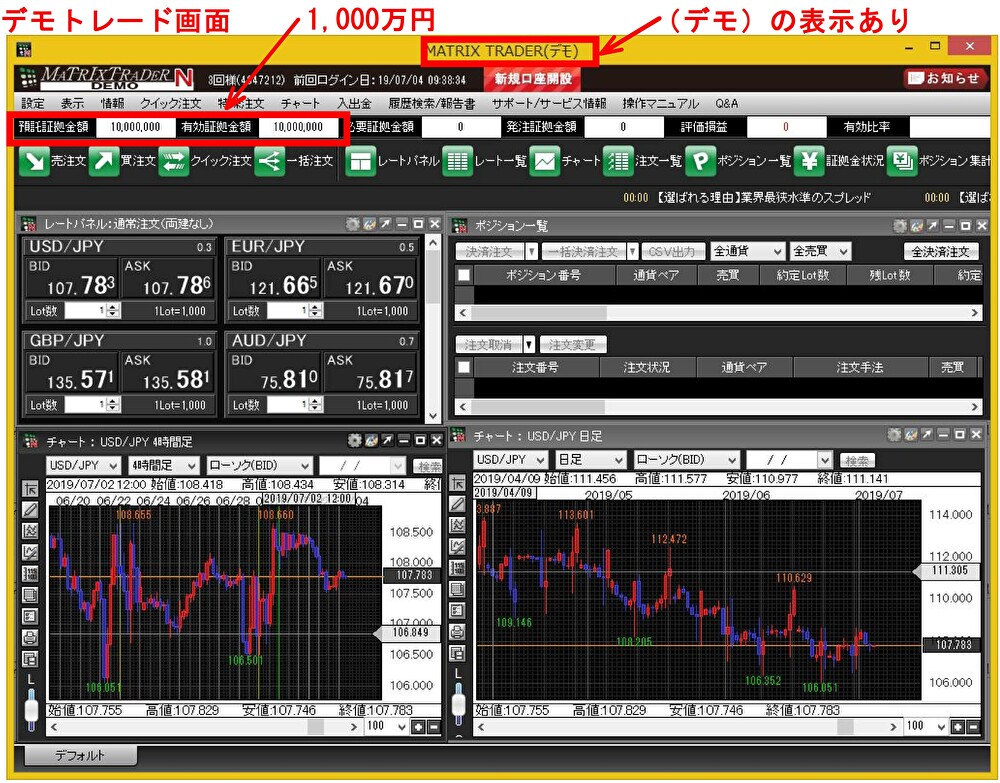
Task: Open the all-currencies (全通貨) filter dropdown
Action: pos(747,251)
